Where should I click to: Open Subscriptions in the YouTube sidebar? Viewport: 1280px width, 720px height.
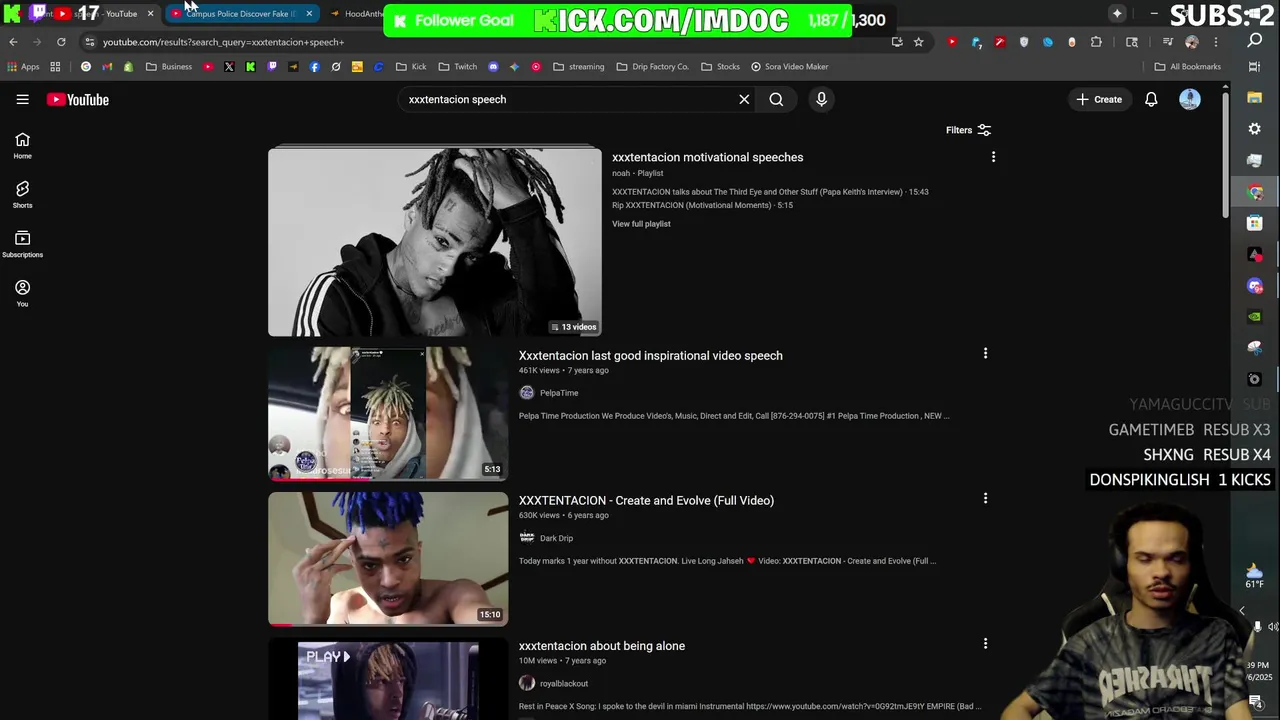point(22,244)
